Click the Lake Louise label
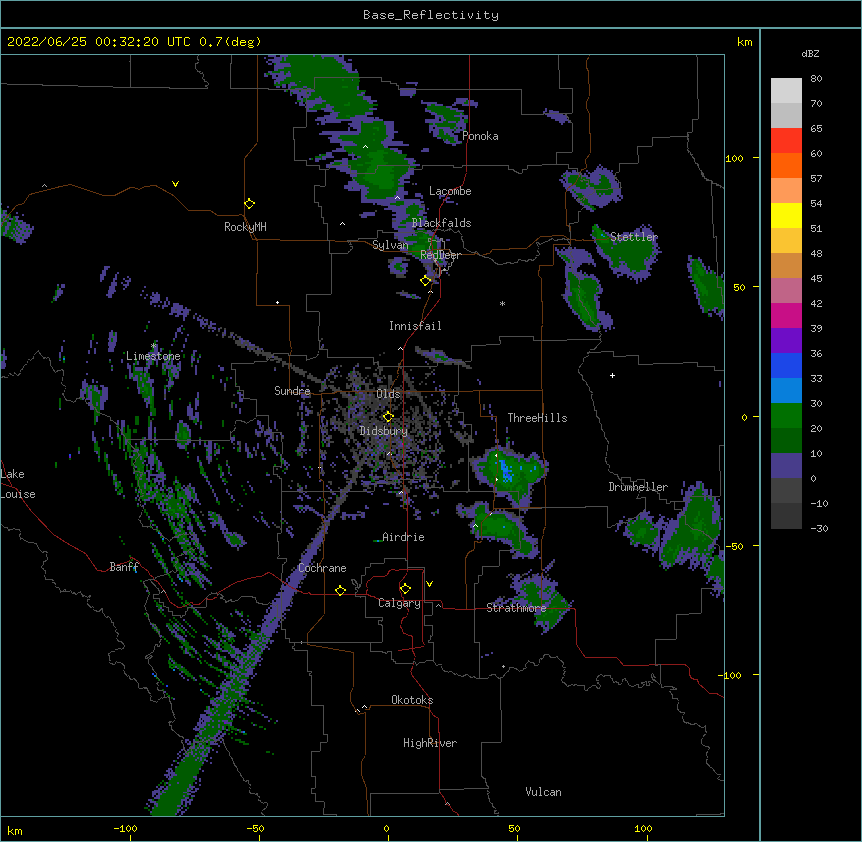The width and height of the screenshot is (862, 842). click(x=18, y=484)
